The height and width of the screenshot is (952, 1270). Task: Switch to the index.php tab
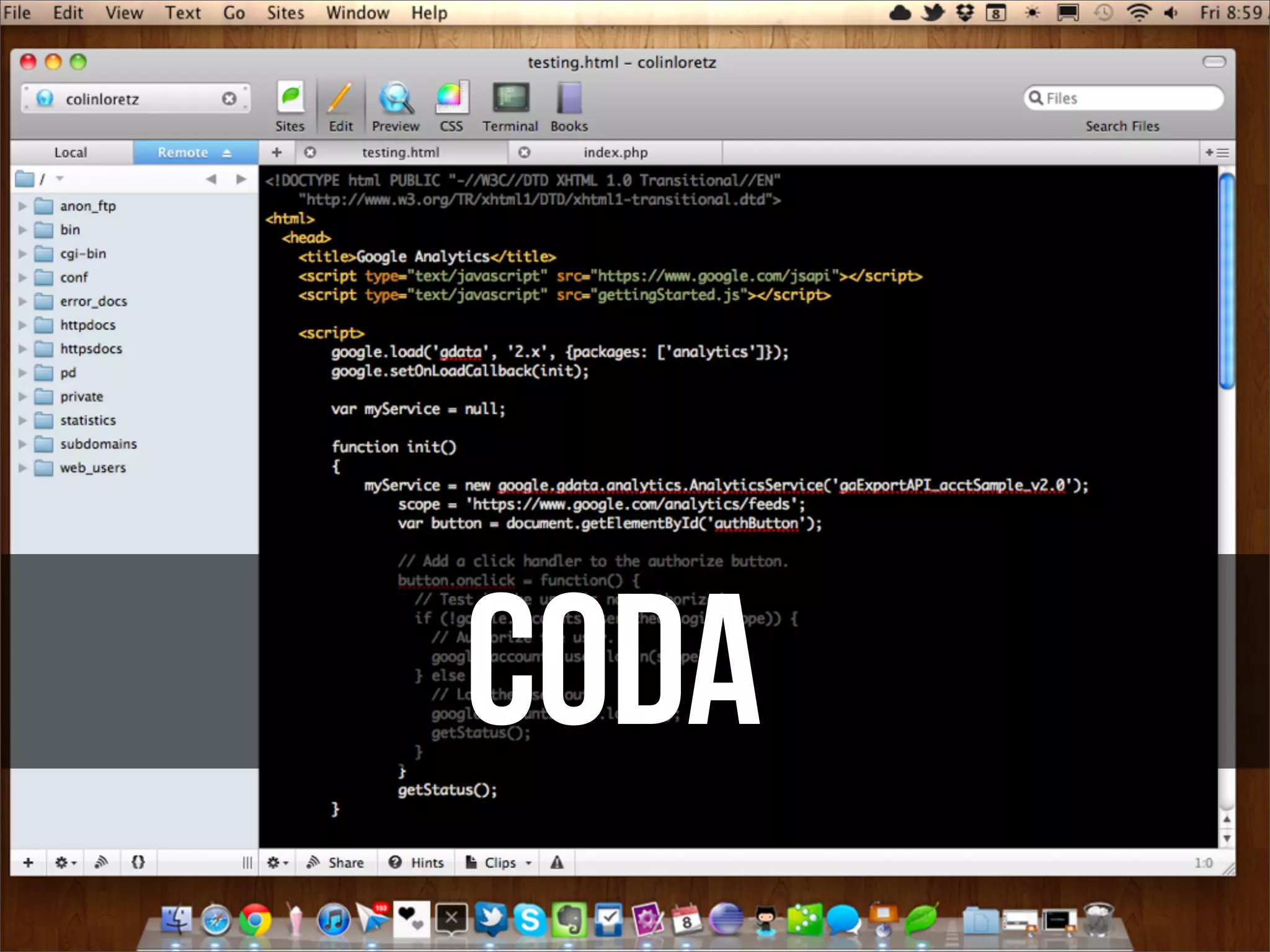click(615, 152)
